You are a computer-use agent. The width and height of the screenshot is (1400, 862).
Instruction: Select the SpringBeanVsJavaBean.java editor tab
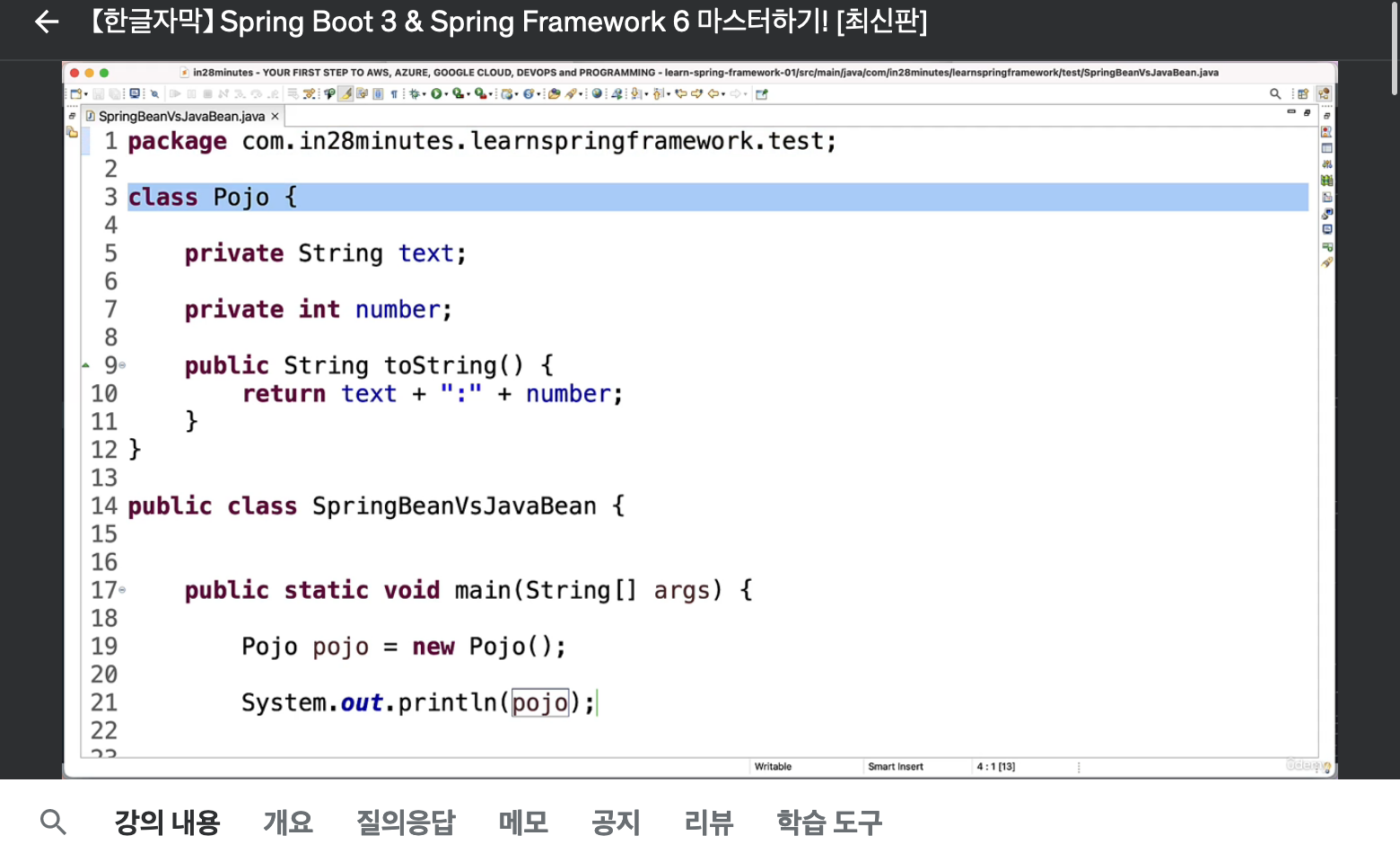181,116
